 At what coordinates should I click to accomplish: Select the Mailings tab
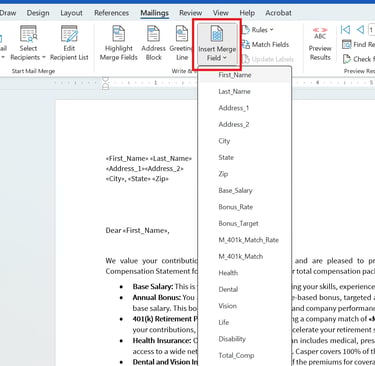(154, 13)
